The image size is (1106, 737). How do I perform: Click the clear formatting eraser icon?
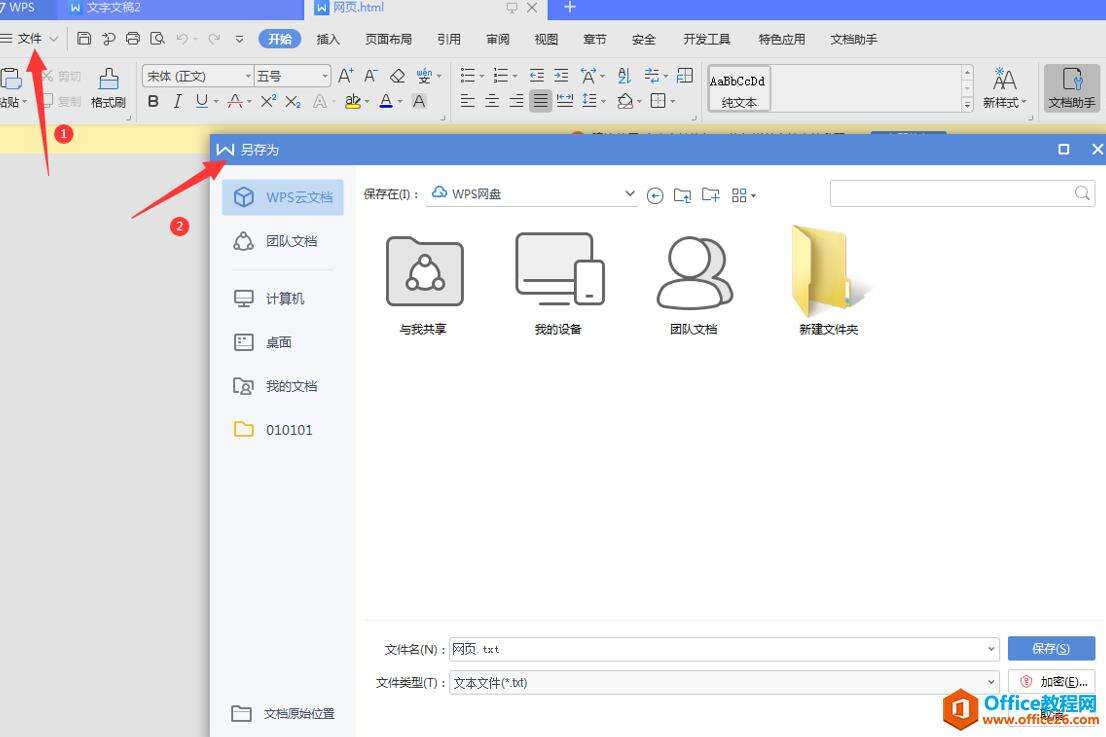point(397,75)
